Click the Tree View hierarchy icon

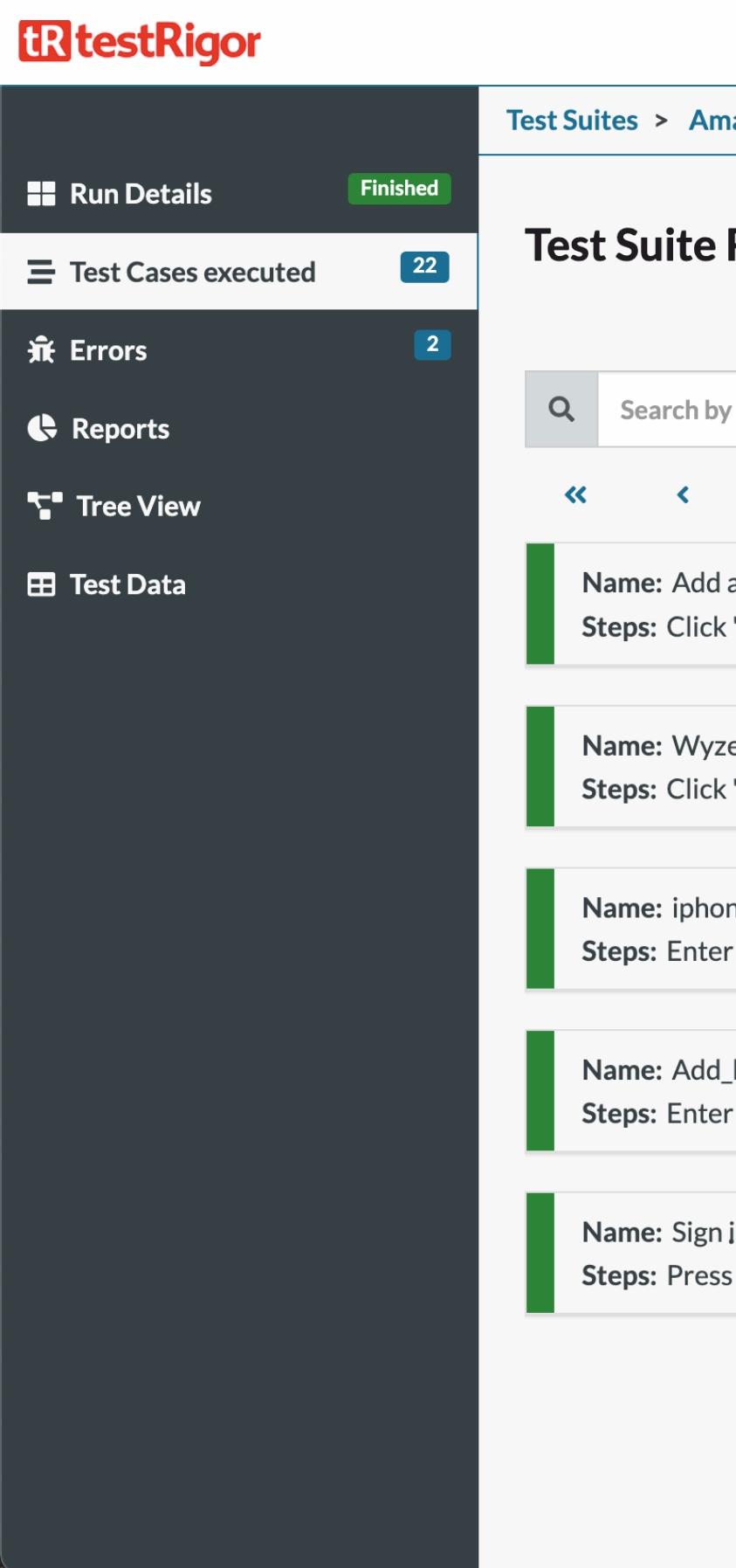45,506
